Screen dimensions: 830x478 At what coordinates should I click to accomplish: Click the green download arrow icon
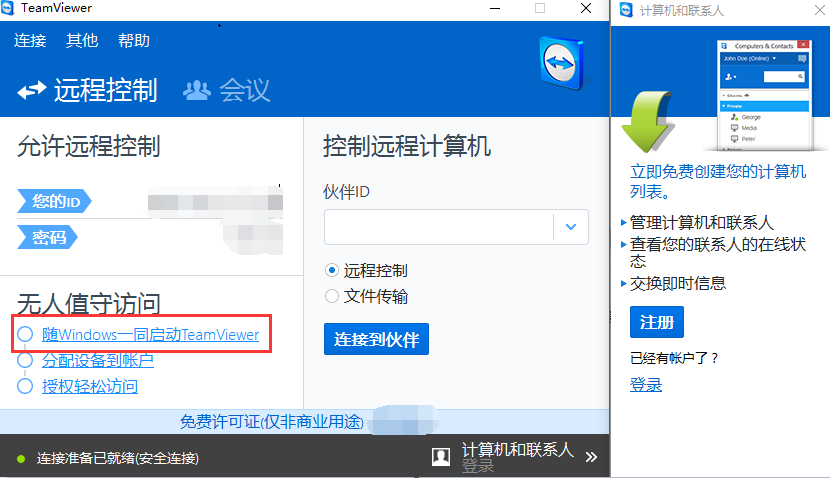pyautogui.click(x=647, y=121)
